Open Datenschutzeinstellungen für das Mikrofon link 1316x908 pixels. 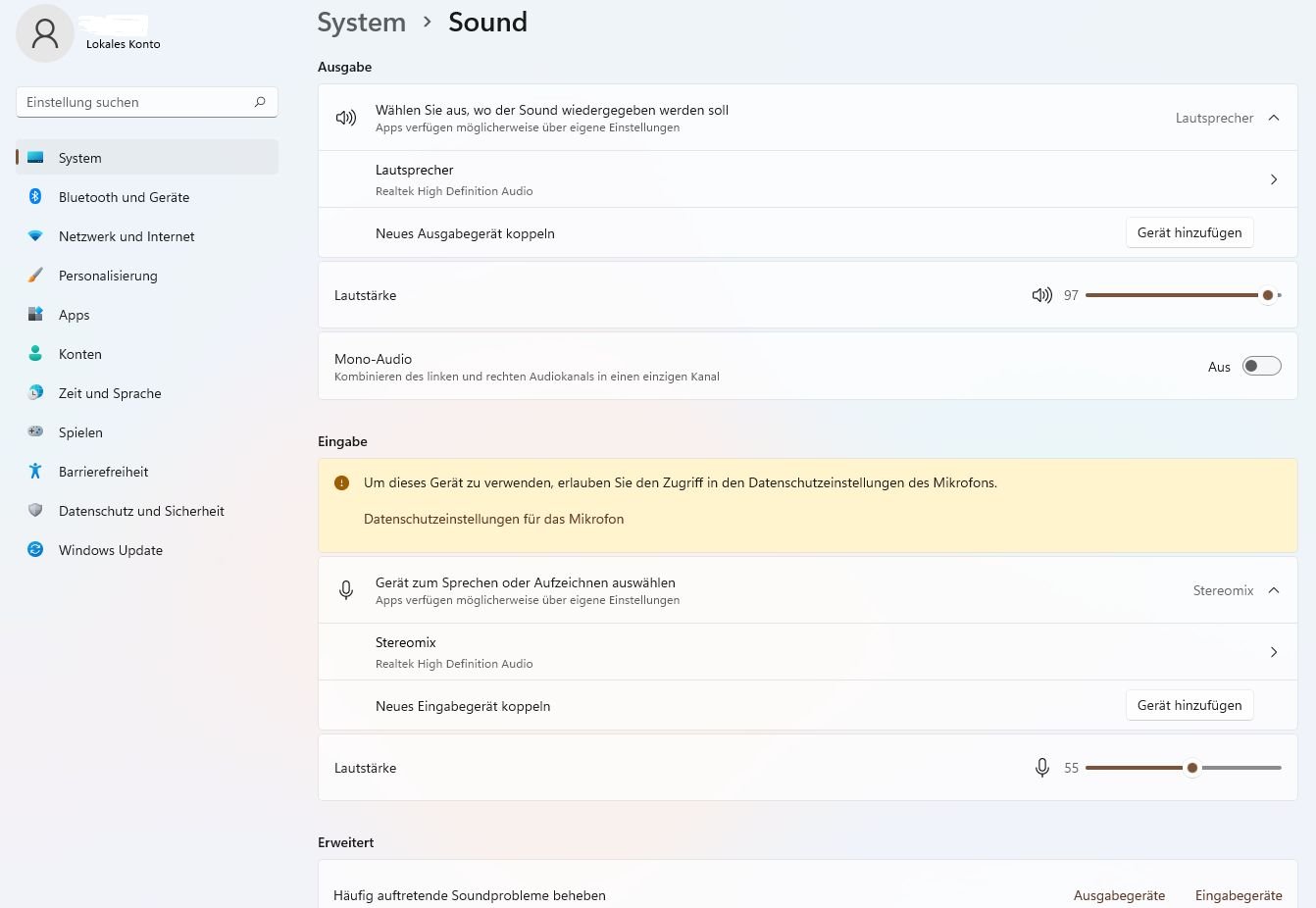coord(493,519)
